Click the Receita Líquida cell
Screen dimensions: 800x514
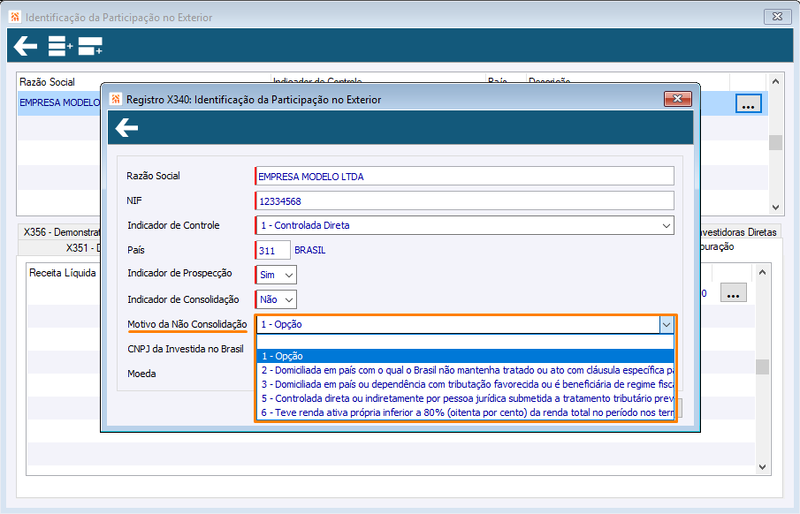[x=62, y=273]
